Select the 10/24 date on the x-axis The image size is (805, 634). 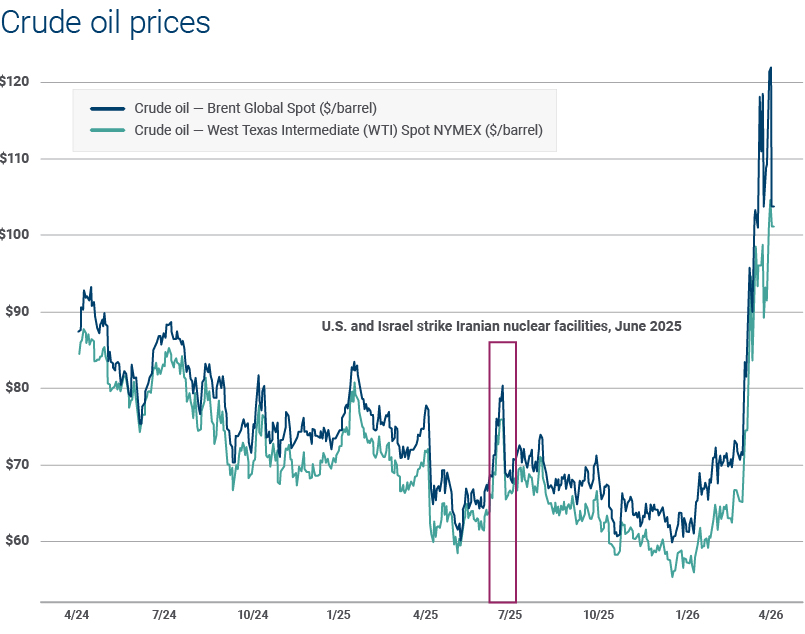pyautogui.click(x=253, y=613)
